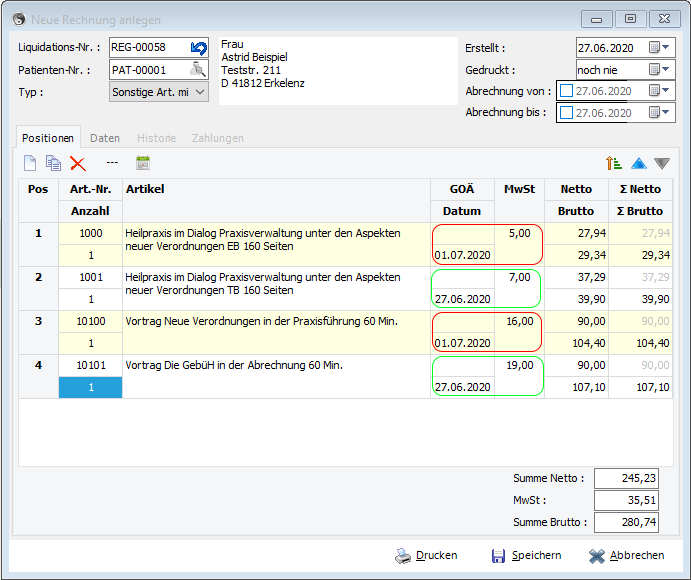Click the Artikel column header
The width and height of the screenshot is (691, 580).
pyautogui.click(x=276, y=200)
